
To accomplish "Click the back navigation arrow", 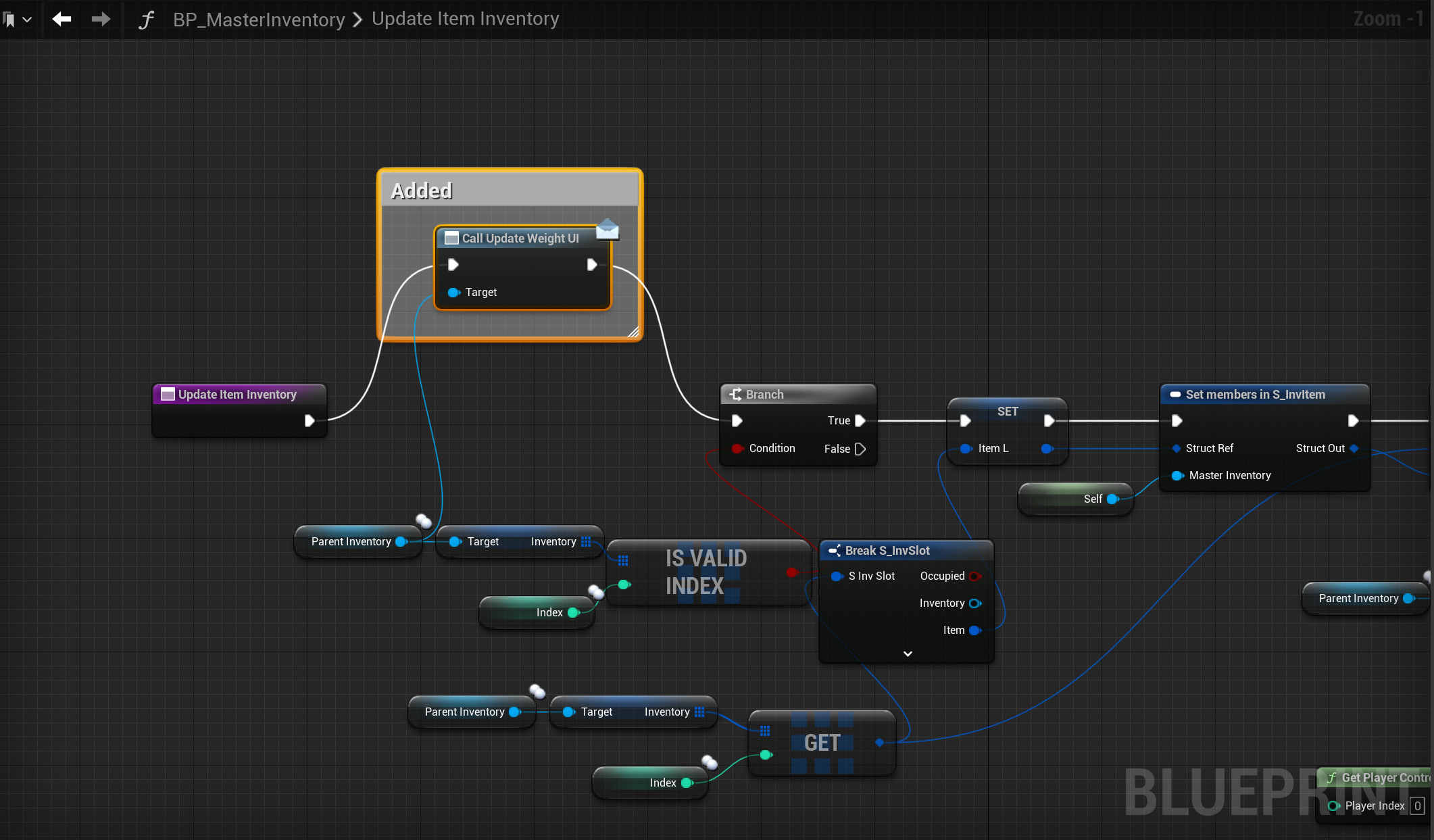I will 62,19.
